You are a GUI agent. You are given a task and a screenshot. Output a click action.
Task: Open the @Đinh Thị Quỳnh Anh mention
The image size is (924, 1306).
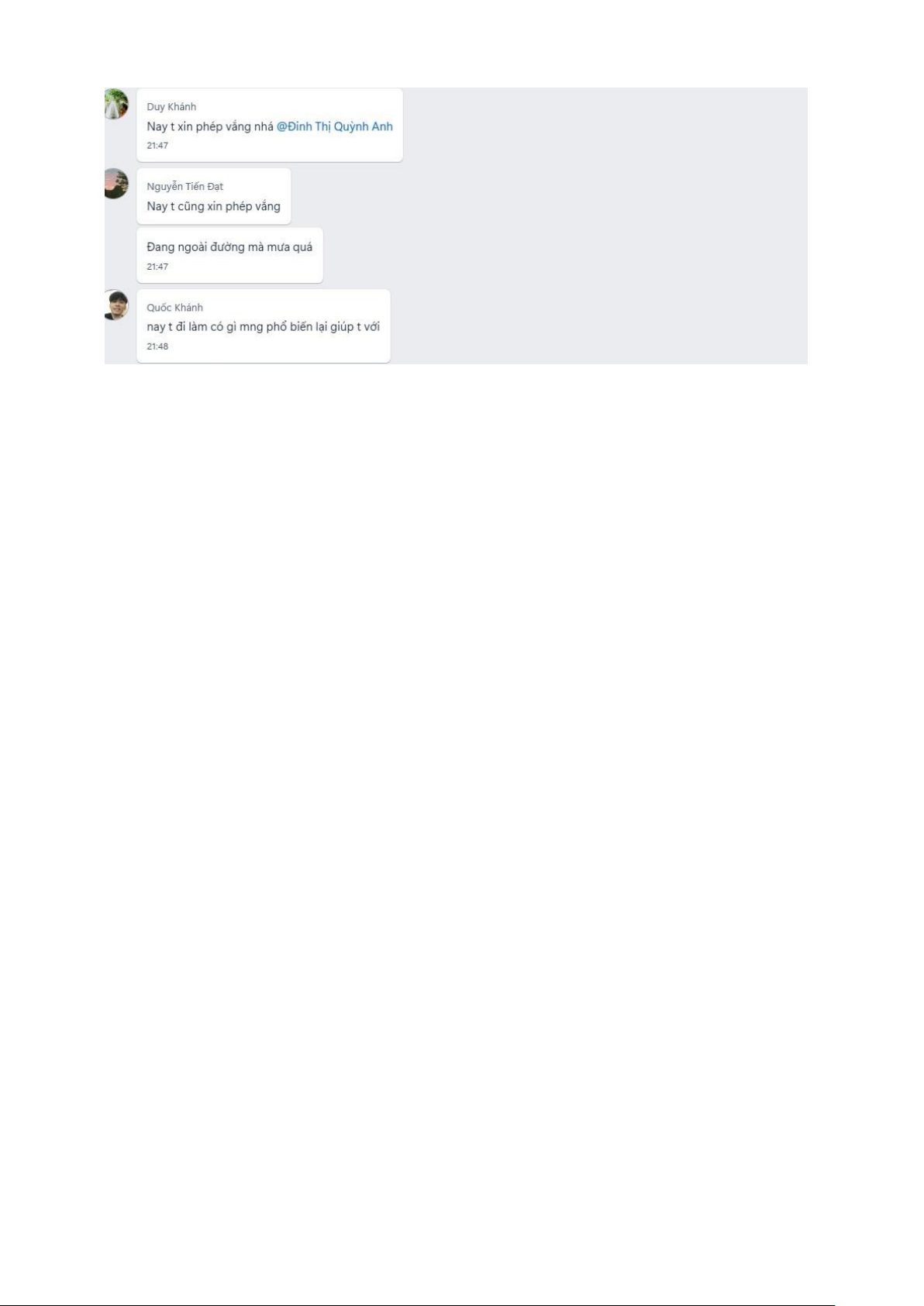coord(335,126)
